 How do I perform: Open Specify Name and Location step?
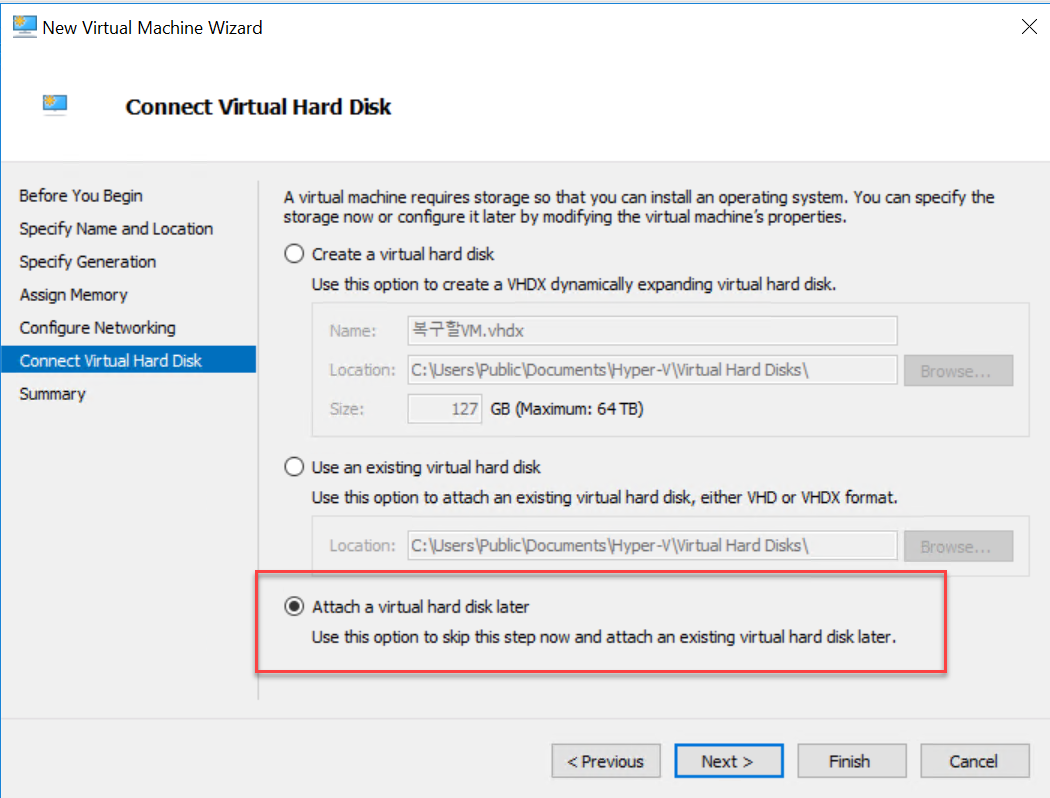pos(116,229)
